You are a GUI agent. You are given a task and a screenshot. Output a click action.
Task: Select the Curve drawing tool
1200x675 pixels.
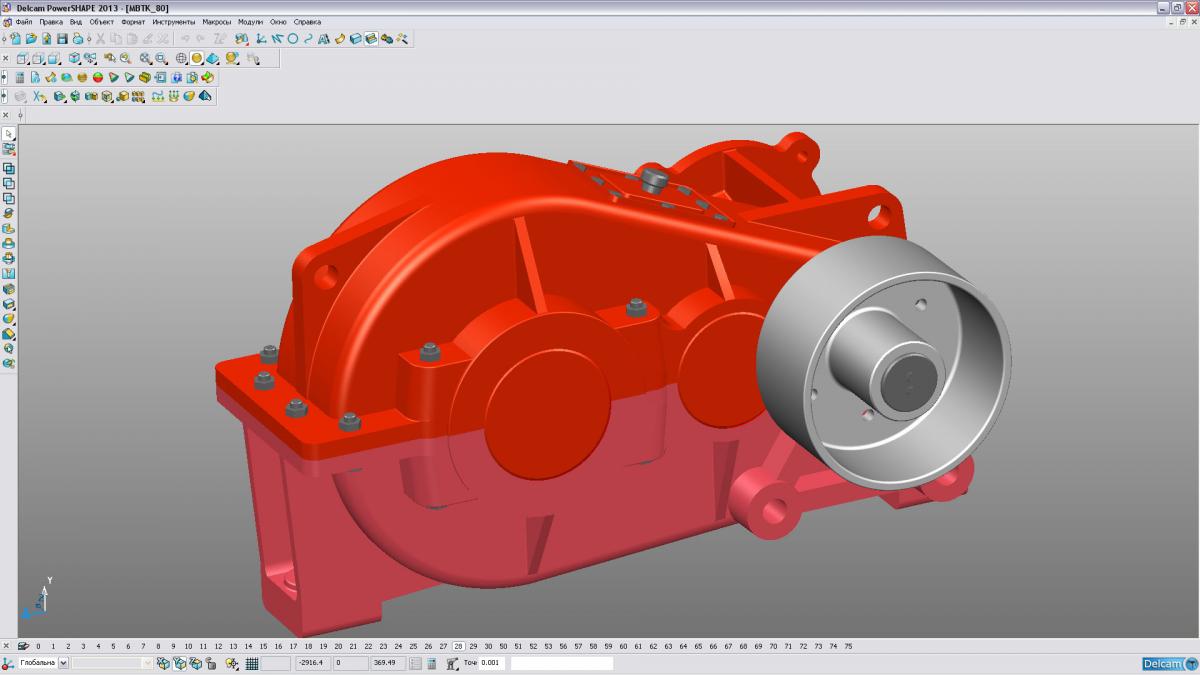coord(308,38)
